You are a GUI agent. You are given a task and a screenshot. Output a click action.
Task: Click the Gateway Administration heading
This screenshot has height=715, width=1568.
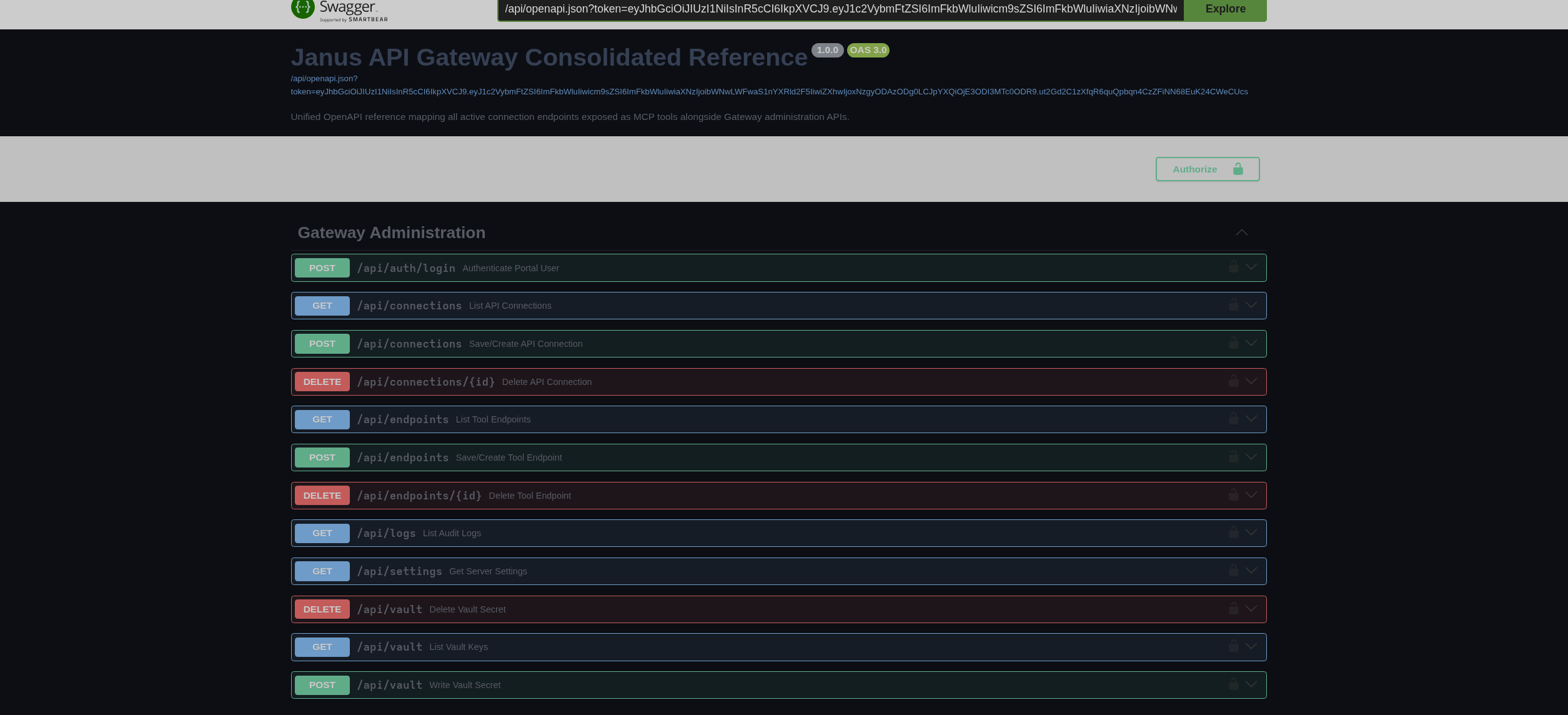391,232
